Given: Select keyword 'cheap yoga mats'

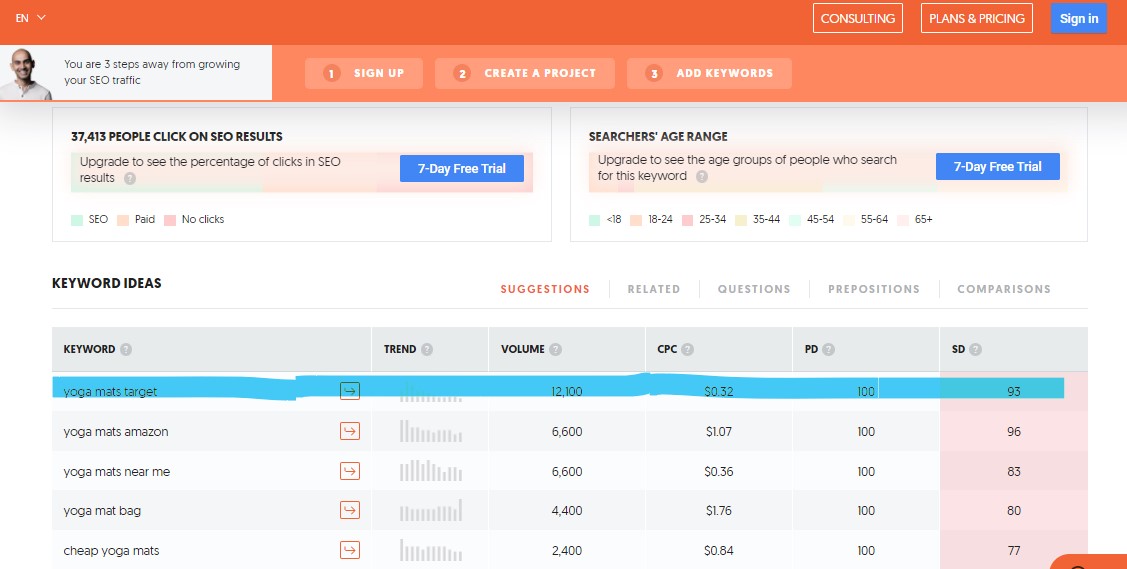Looking at the screenshot, I should point(111,551).
